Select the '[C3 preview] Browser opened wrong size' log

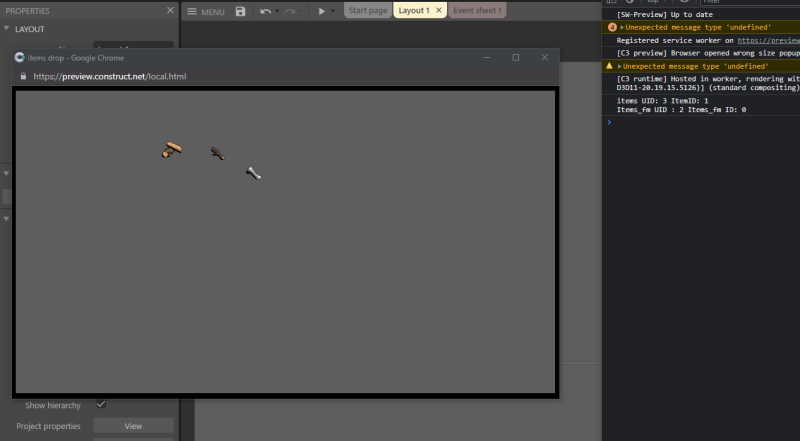pos(708,53)
